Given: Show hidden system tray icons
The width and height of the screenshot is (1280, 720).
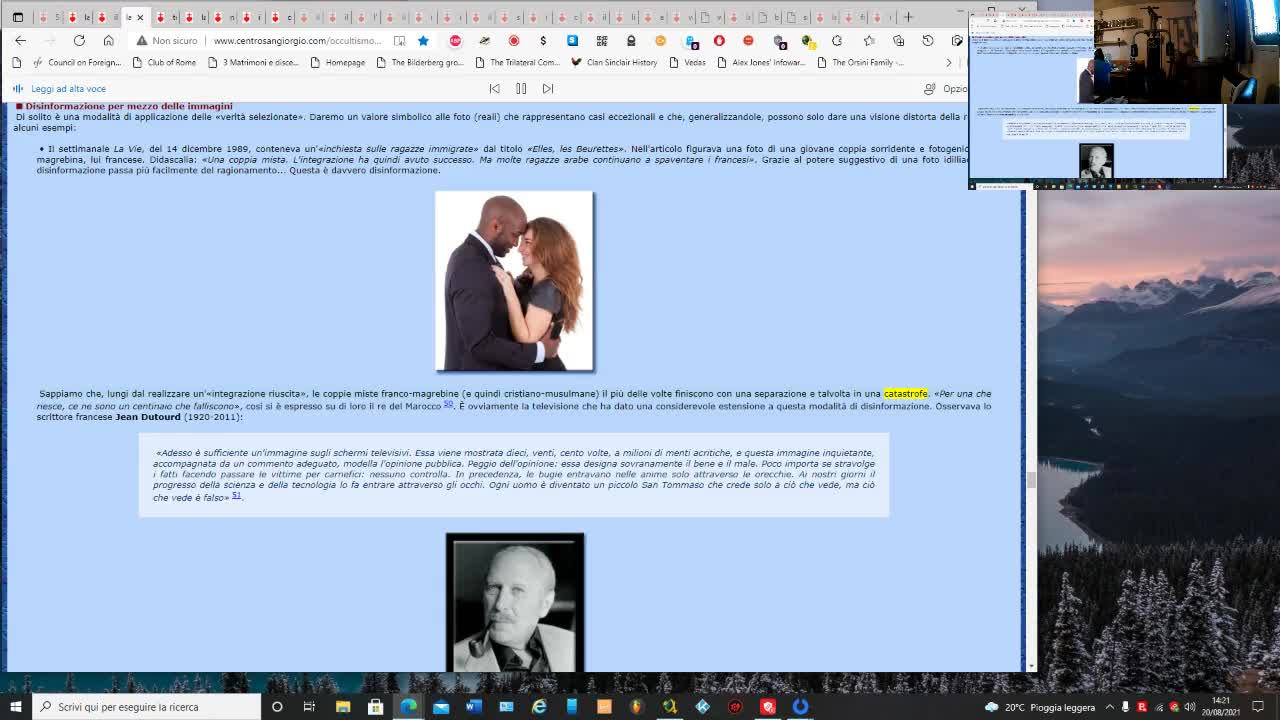Looking at the screenshot, I should pyautogui.click(x=1109, y=707).
